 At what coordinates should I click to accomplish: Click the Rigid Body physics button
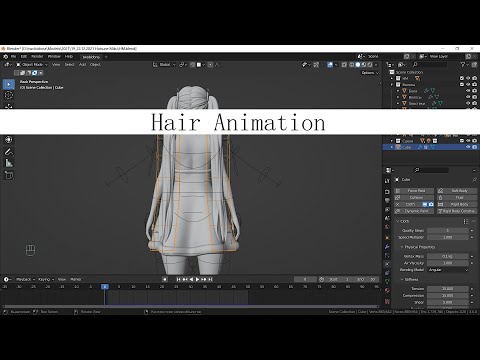[x=457, y=204]
